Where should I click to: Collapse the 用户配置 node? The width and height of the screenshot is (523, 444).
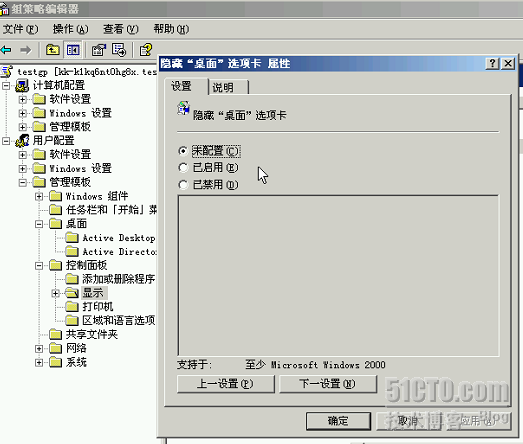click(x=6, y=141)
